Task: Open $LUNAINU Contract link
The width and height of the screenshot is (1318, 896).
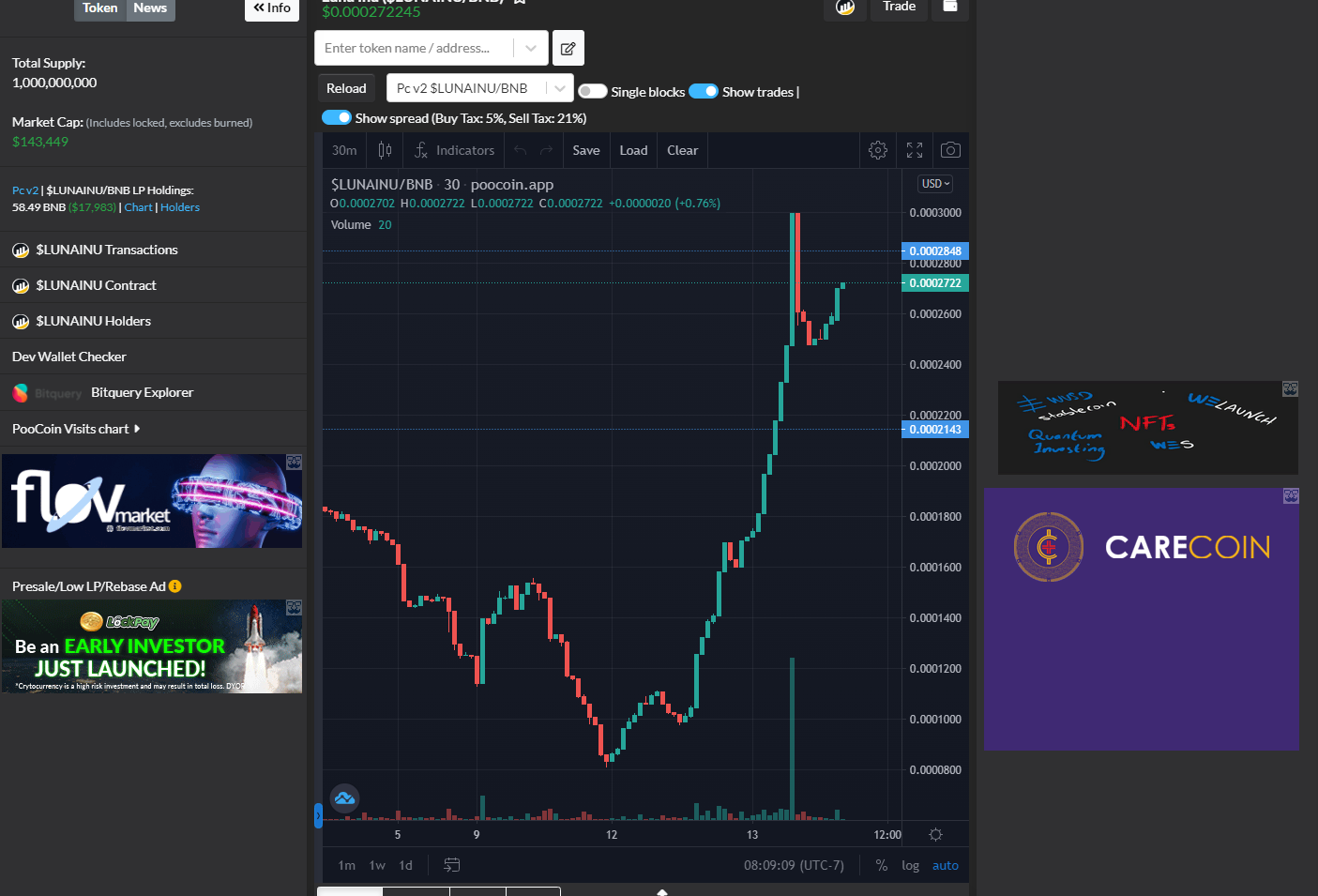Action: (96, 285)
